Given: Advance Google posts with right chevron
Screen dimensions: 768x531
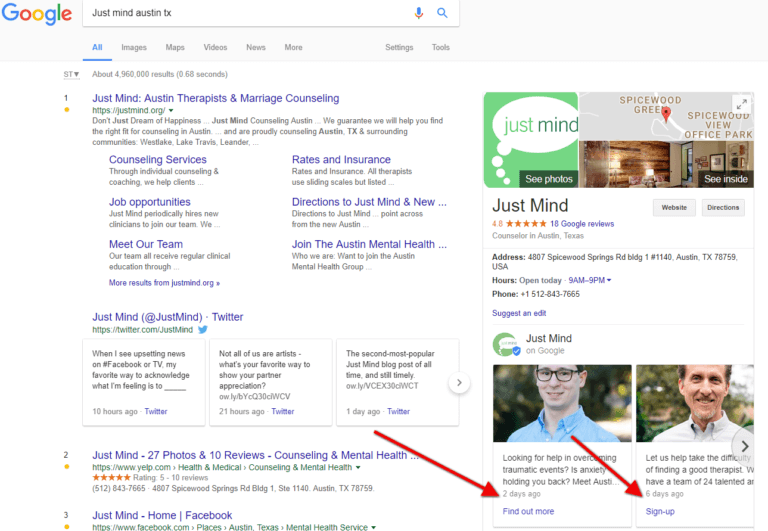Looking at the screenshot, I should click(x=744, y=446).
